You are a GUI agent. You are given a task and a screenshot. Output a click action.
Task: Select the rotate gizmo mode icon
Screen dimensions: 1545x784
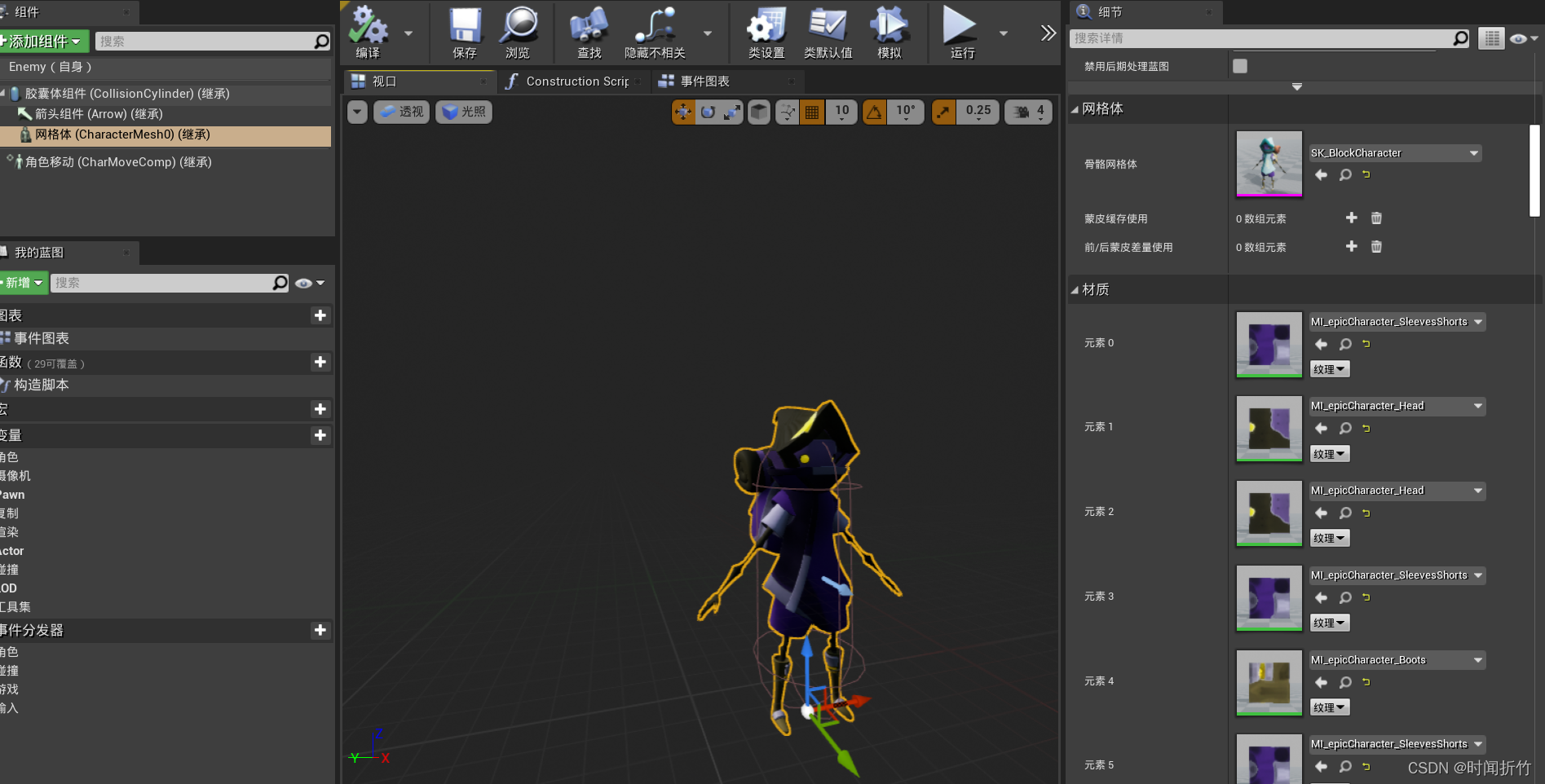708,112
